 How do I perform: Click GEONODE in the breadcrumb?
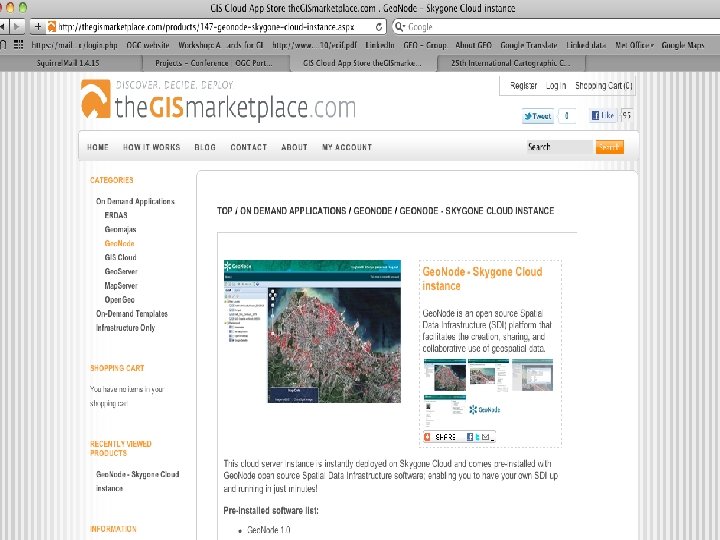(x=372, y=211)
